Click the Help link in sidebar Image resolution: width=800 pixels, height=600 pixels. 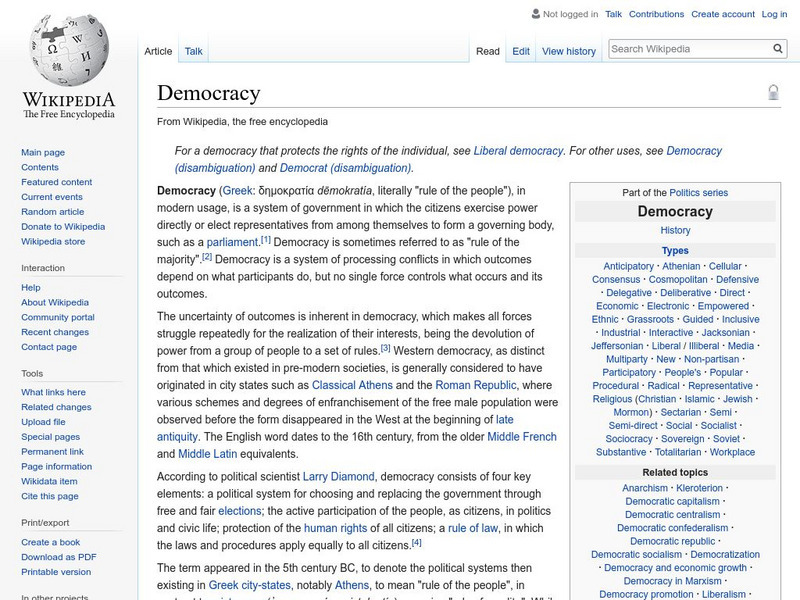(31, 287)
